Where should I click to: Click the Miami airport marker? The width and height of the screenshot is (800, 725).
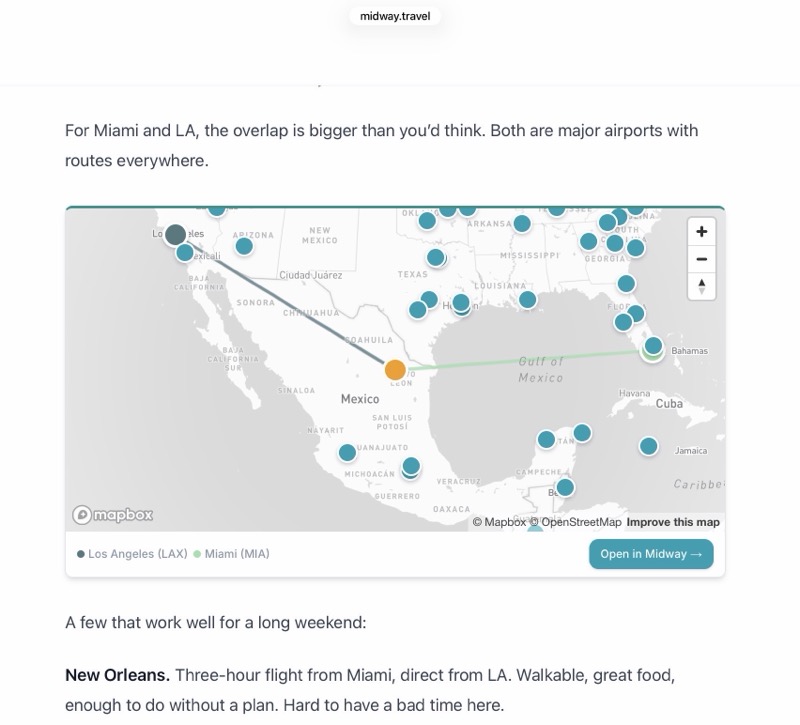(x=652, y=345)
